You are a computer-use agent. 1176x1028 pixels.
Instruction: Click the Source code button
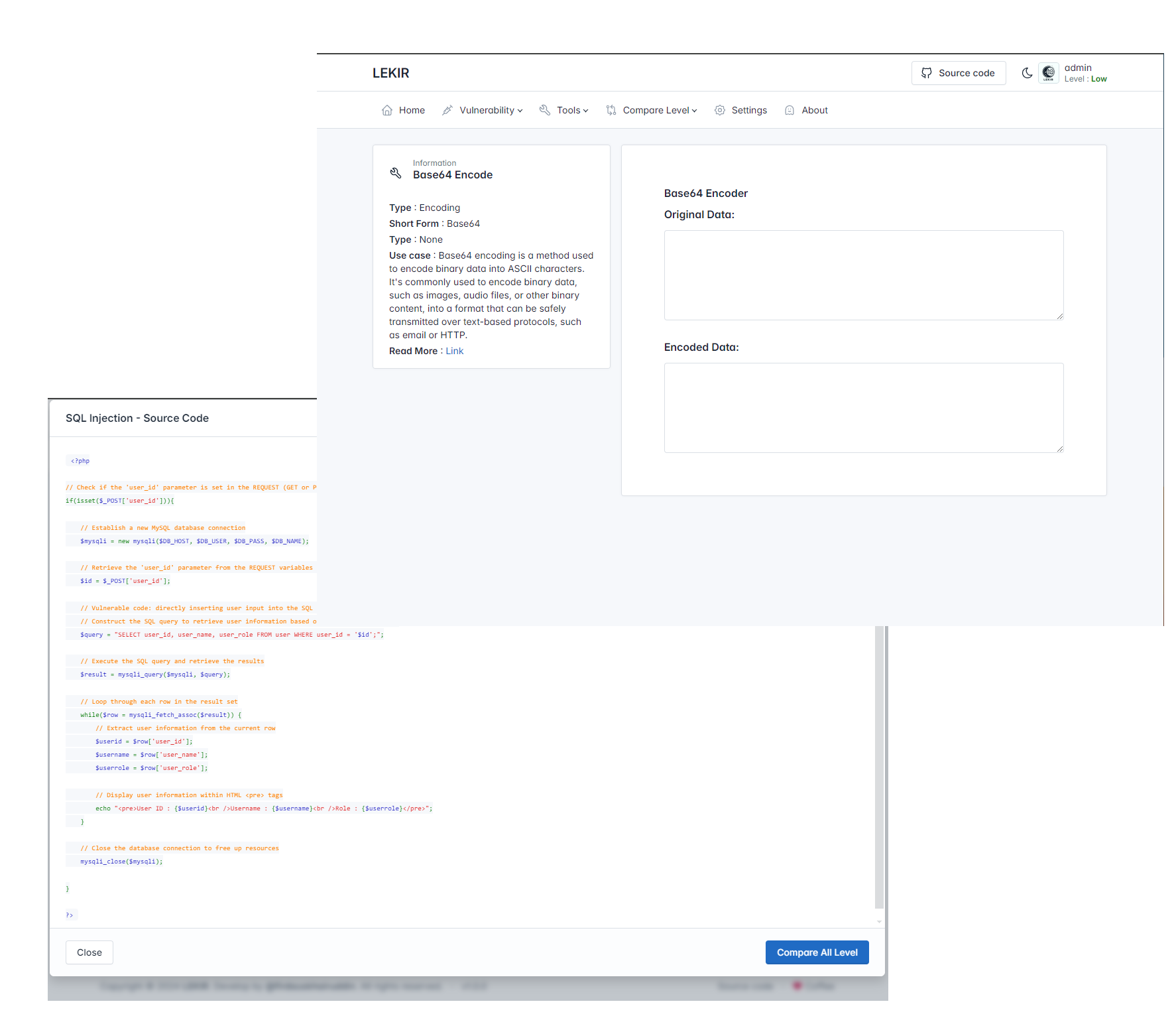coord(959,73)
